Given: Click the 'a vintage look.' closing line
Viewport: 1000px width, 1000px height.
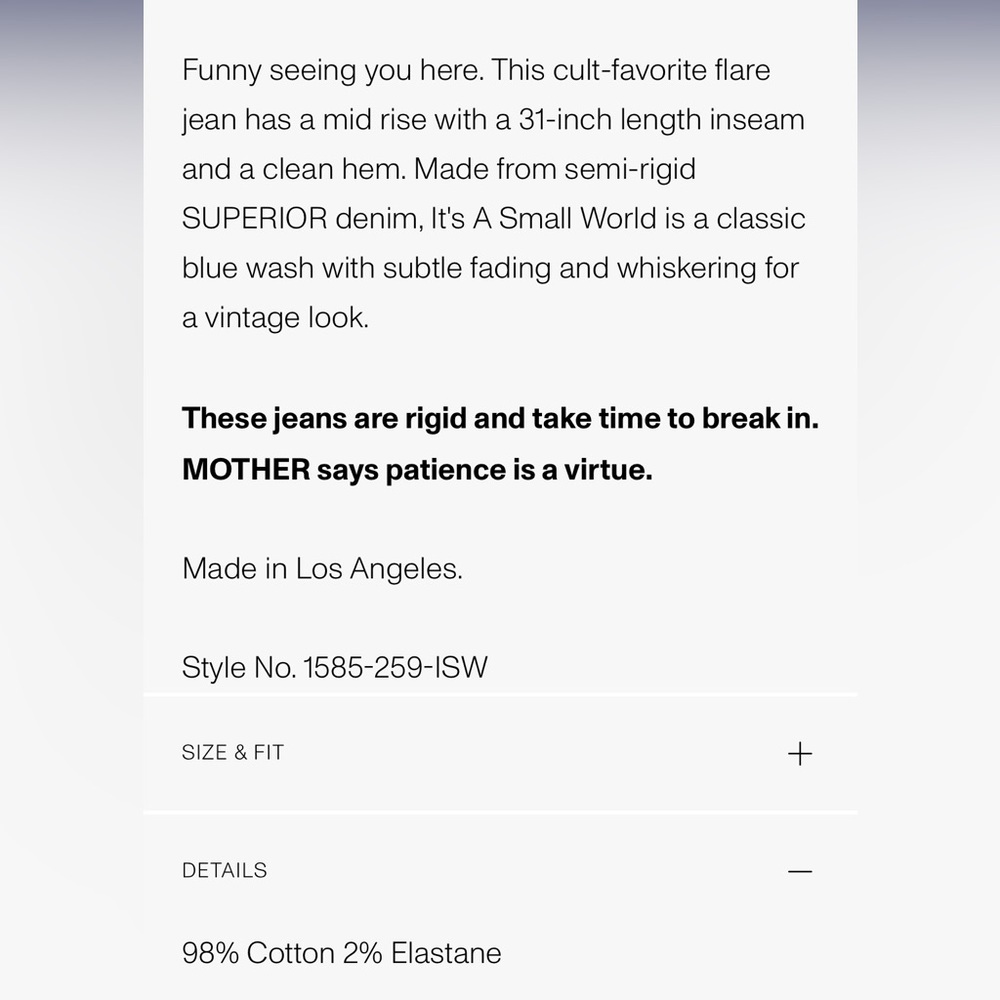Looking at the screenshot, I should (276, 318).
